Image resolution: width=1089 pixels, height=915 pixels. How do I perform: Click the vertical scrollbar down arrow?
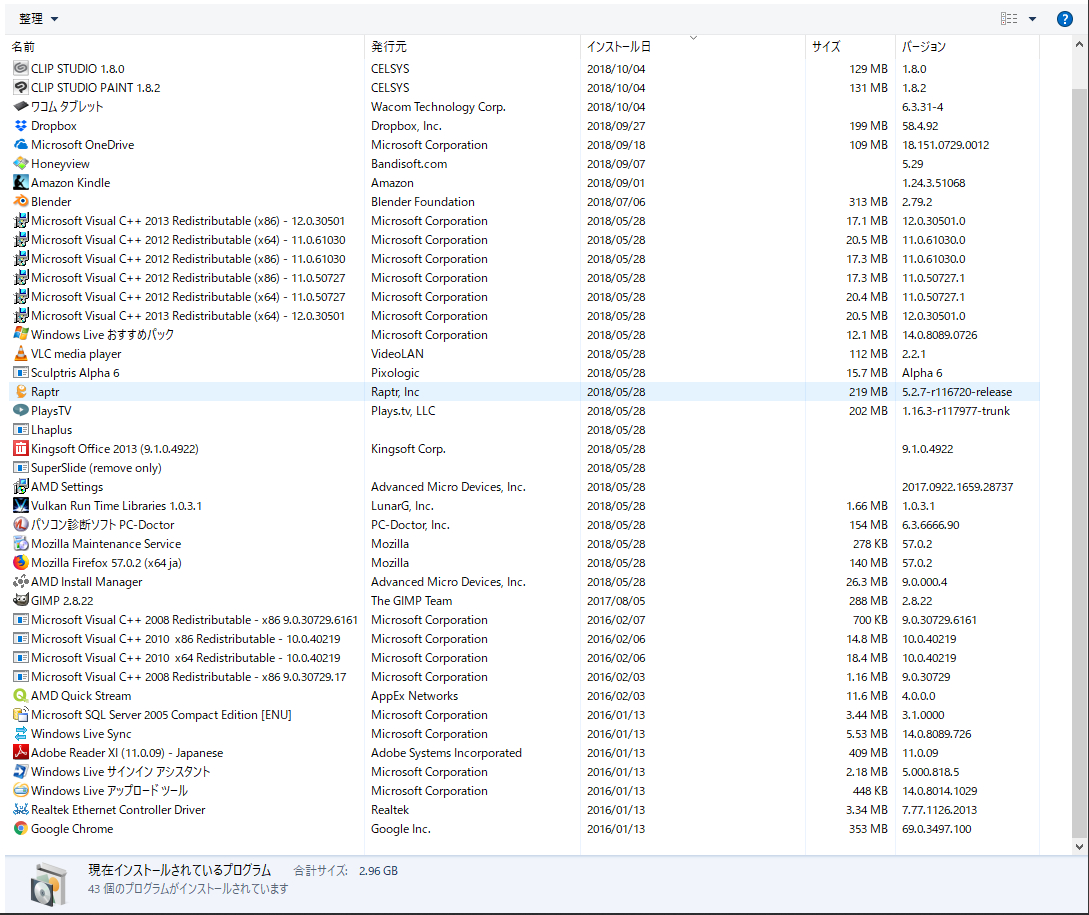(1079, 847)
